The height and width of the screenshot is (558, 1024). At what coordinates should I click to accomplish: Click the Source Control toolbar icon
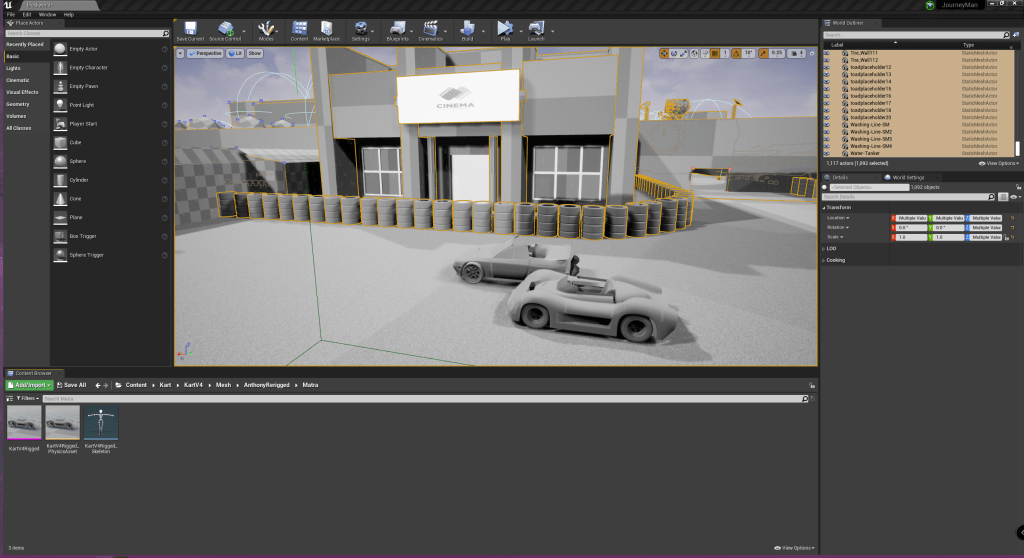coord(228,28)
